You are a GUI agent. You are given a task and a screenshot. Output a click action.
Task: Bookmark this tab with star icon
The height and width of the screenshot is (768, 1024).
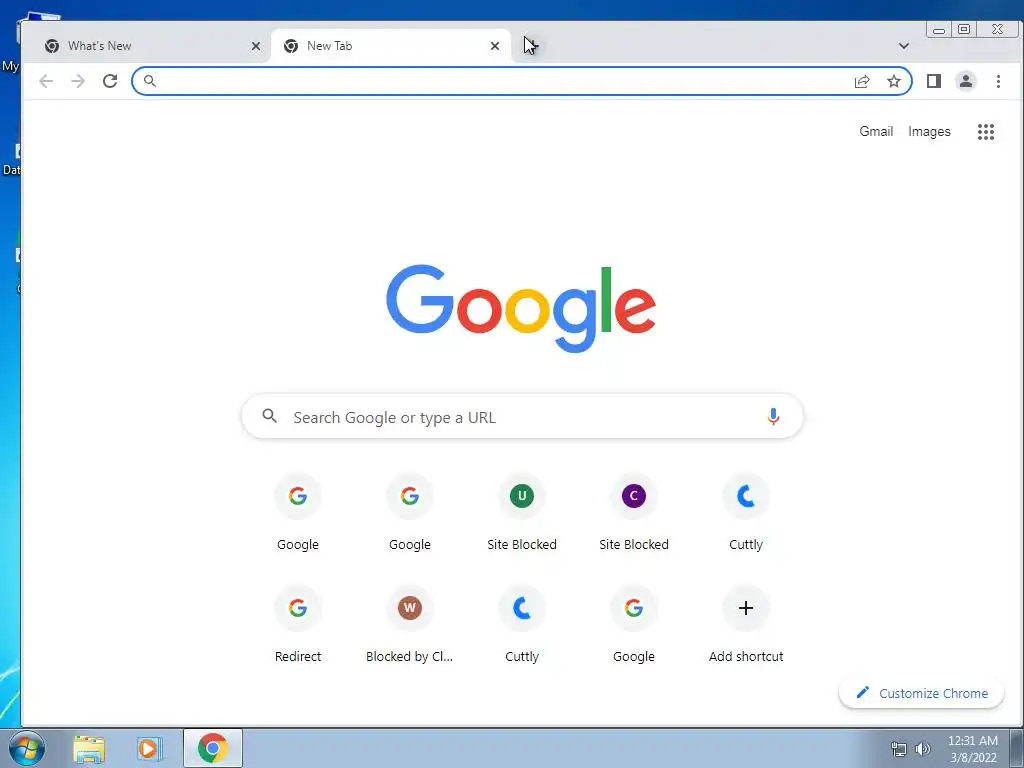coord(893,81)
